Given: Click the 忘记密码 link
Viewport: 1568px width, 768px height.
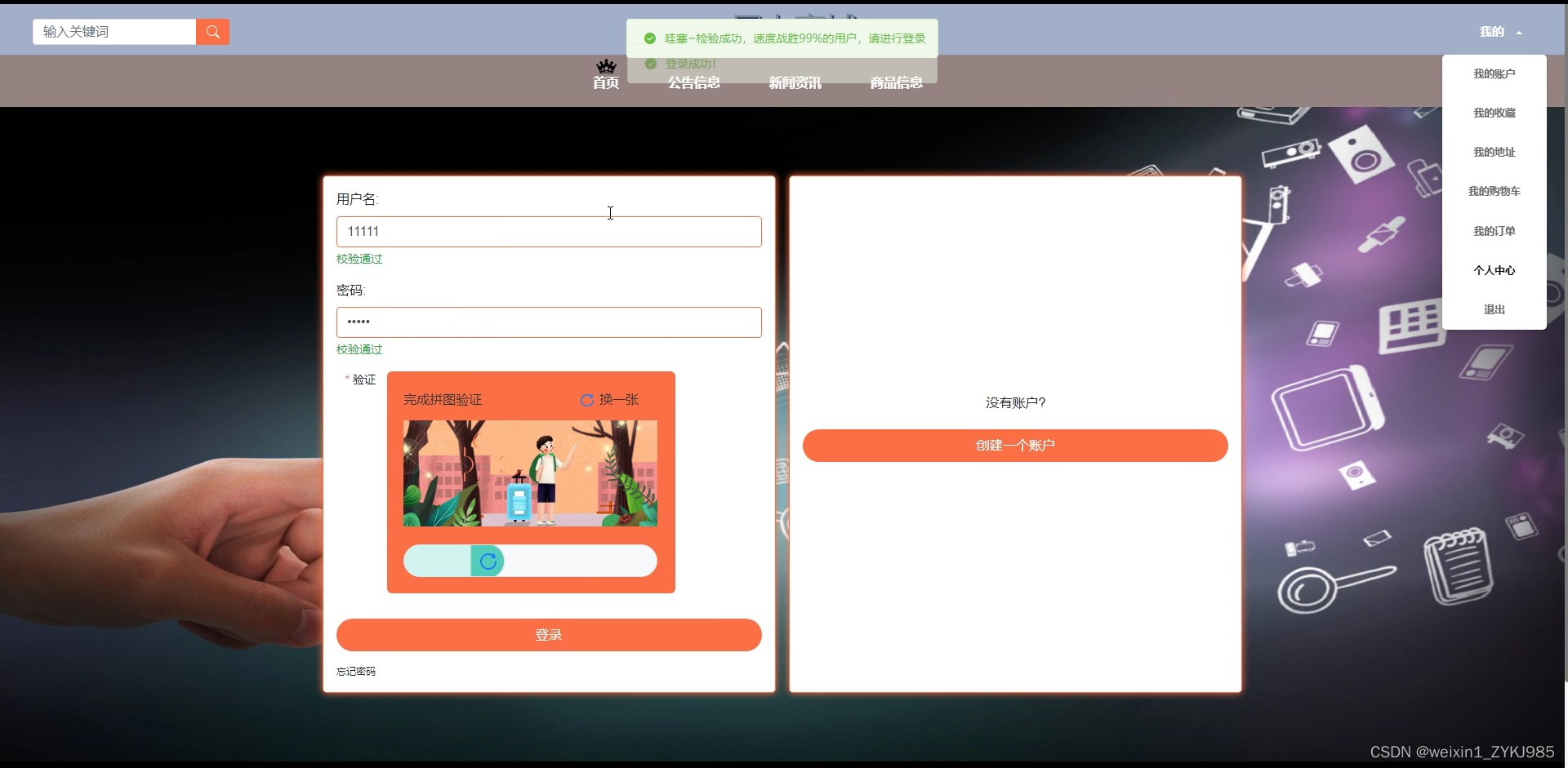Looking at the screenshot, I should 354,671.
